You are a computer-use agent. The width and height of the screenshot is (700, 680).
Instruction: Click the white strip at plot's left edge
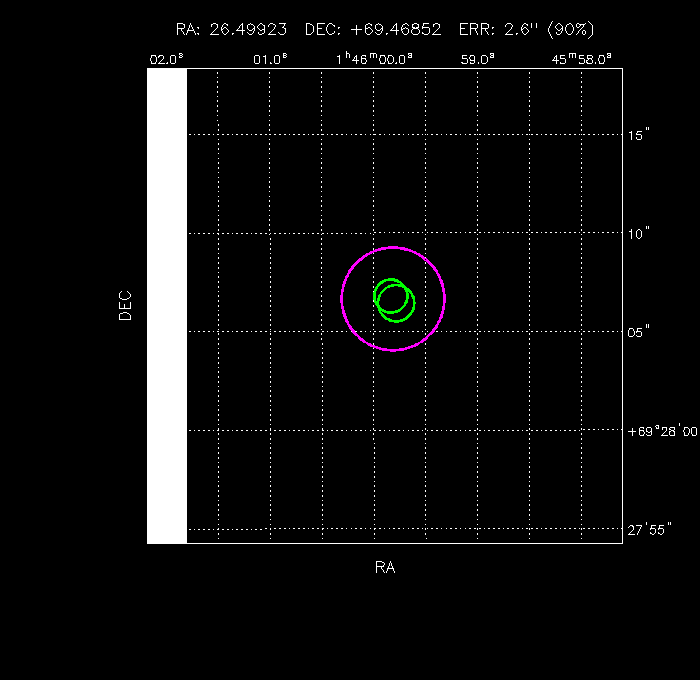pos(167,305)
